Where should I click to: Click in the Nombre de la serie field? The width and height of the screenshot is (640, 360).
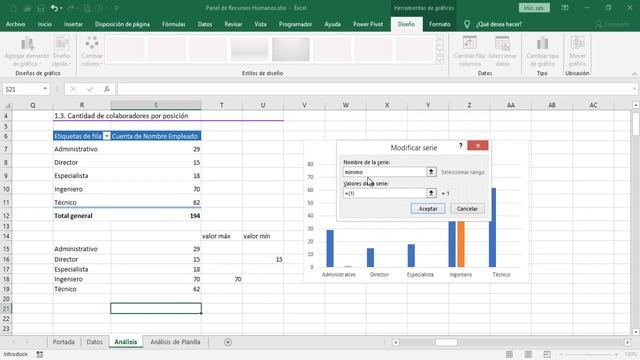(x=384, y=172)
